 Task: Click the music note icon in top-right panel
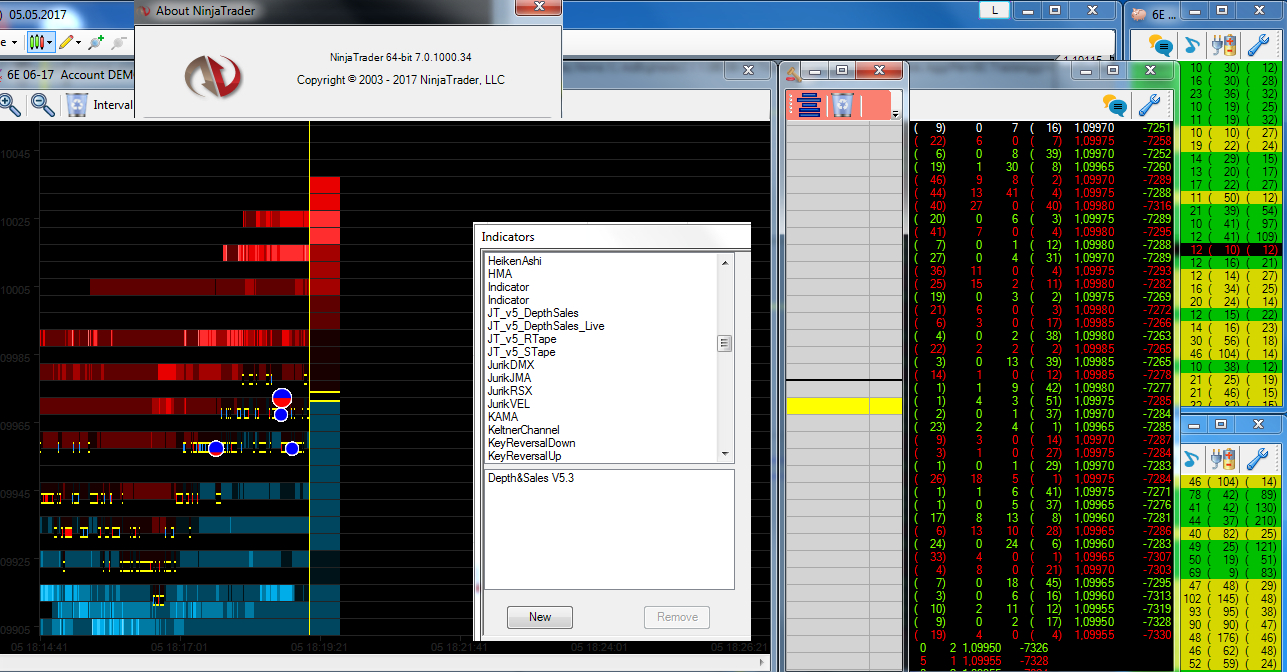tap(1191, 44)
